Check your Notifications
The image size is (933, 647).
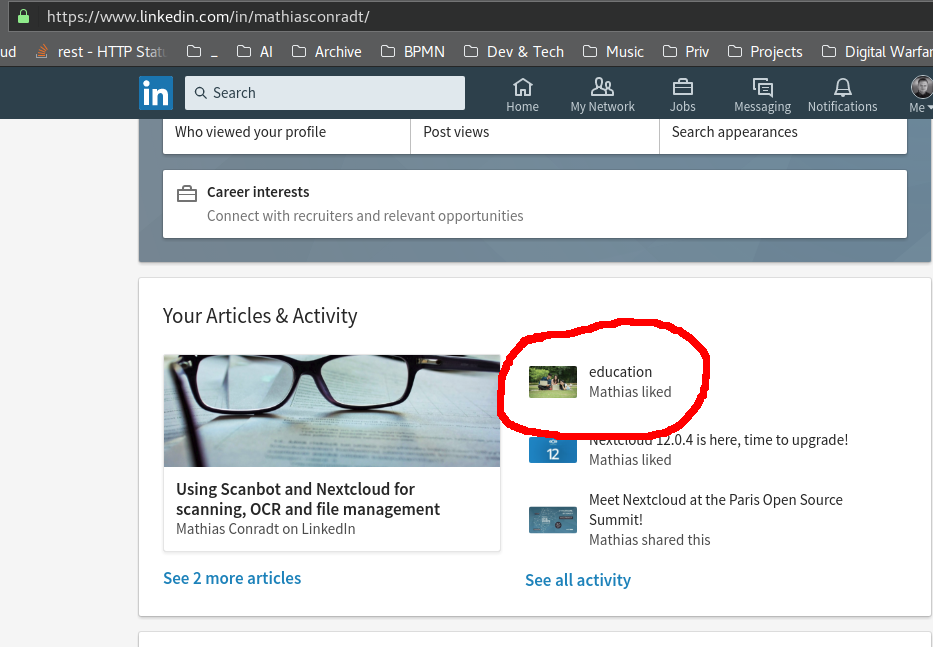(842, 93)
